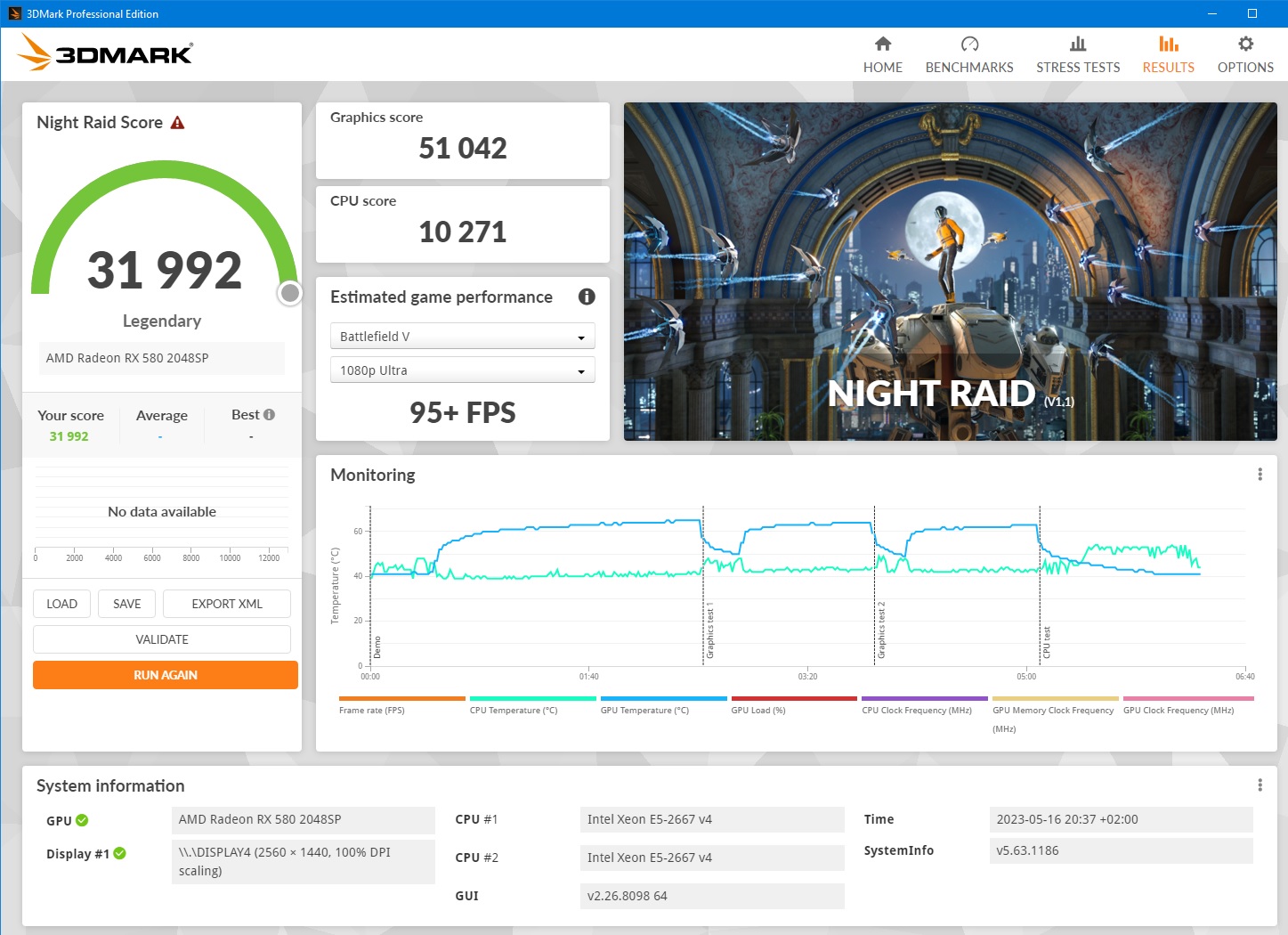
Task: Open System information three-dot menu
Action: pos(1260,785)
